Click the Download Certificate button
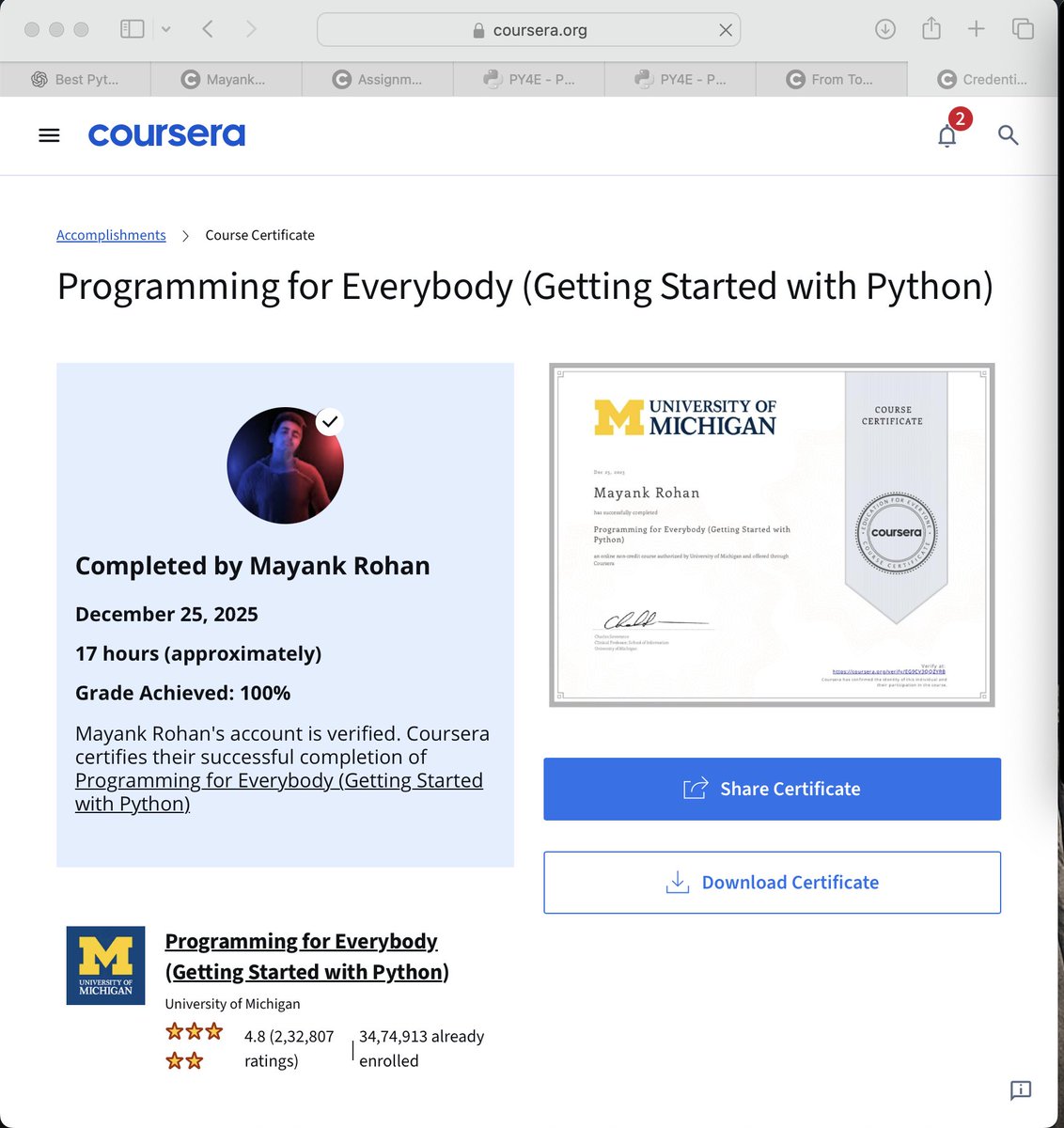The width and height of the screenshot is (1064, 1128). click(x=772, y=883)
